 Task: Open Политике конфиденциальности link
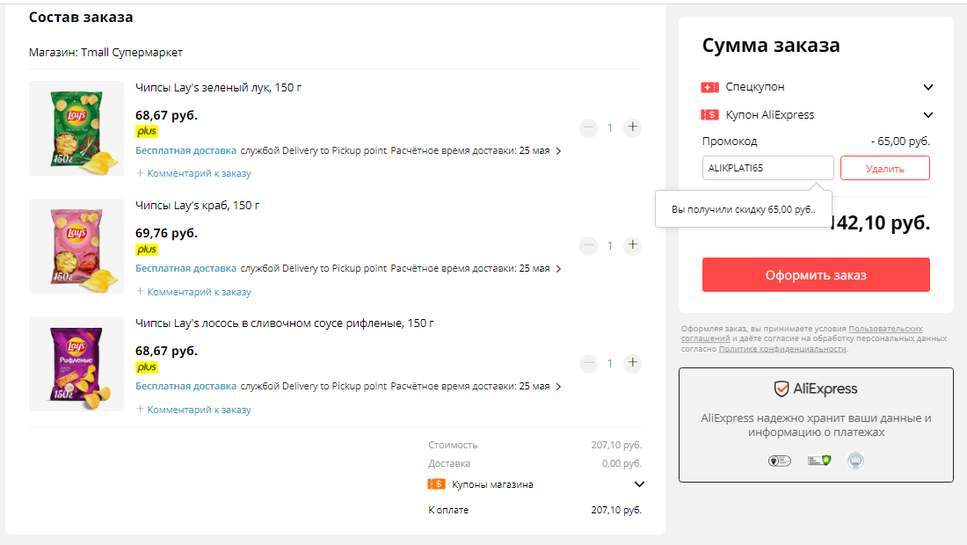(782, 349)
